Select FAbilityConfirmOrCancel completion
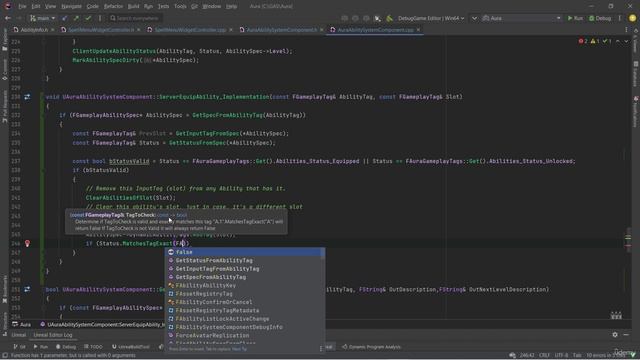 point(245,302)
